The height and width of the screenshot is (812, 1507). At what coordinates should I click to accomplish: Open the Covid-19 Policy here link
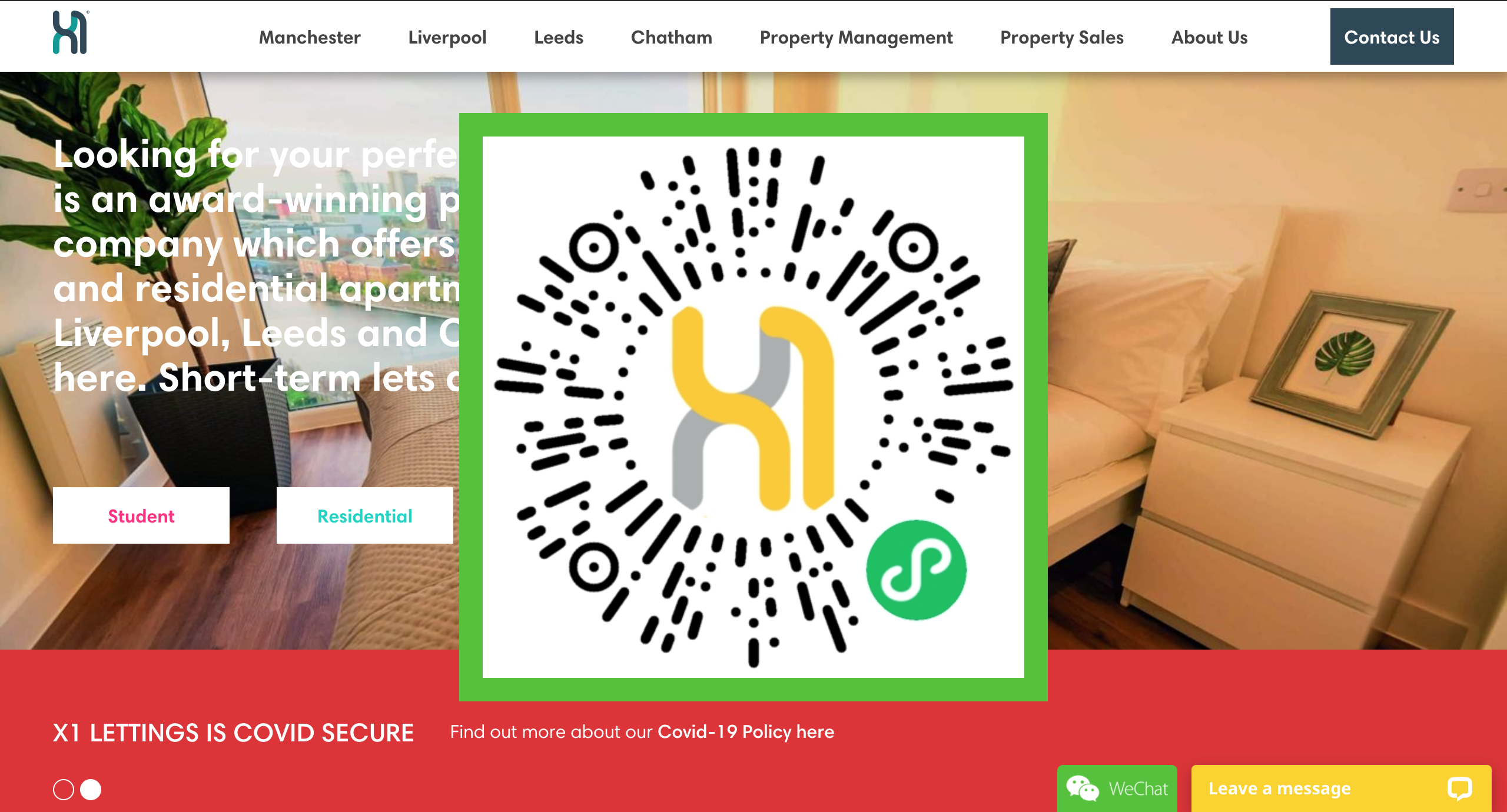pyautogui.click(x=746, y=732)
